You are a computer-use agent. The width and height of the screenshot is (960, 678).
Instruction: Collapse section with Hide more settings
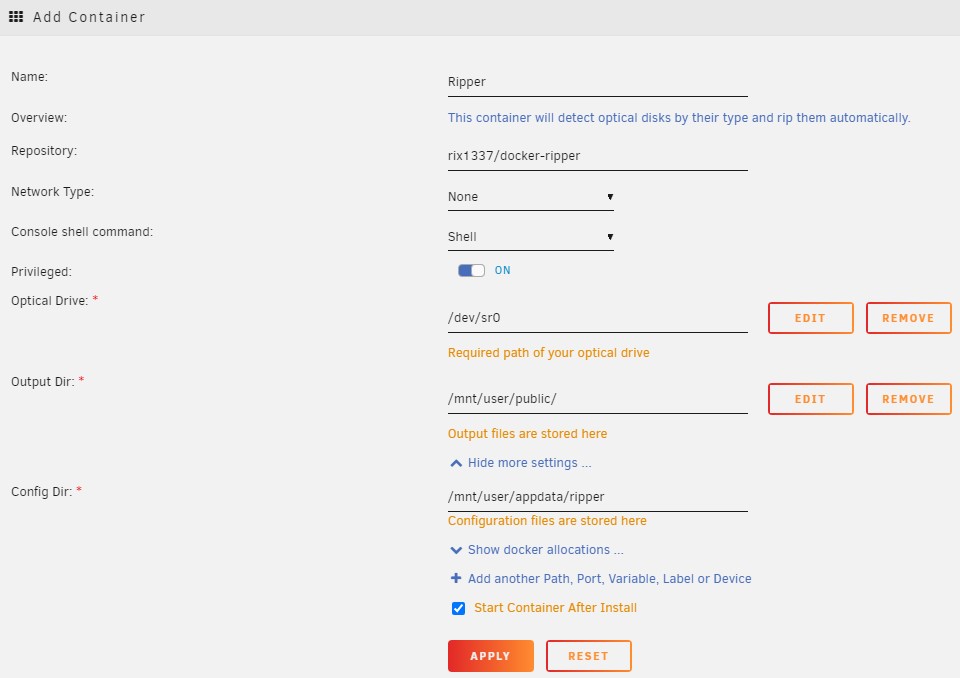click(x=530, y=463)
